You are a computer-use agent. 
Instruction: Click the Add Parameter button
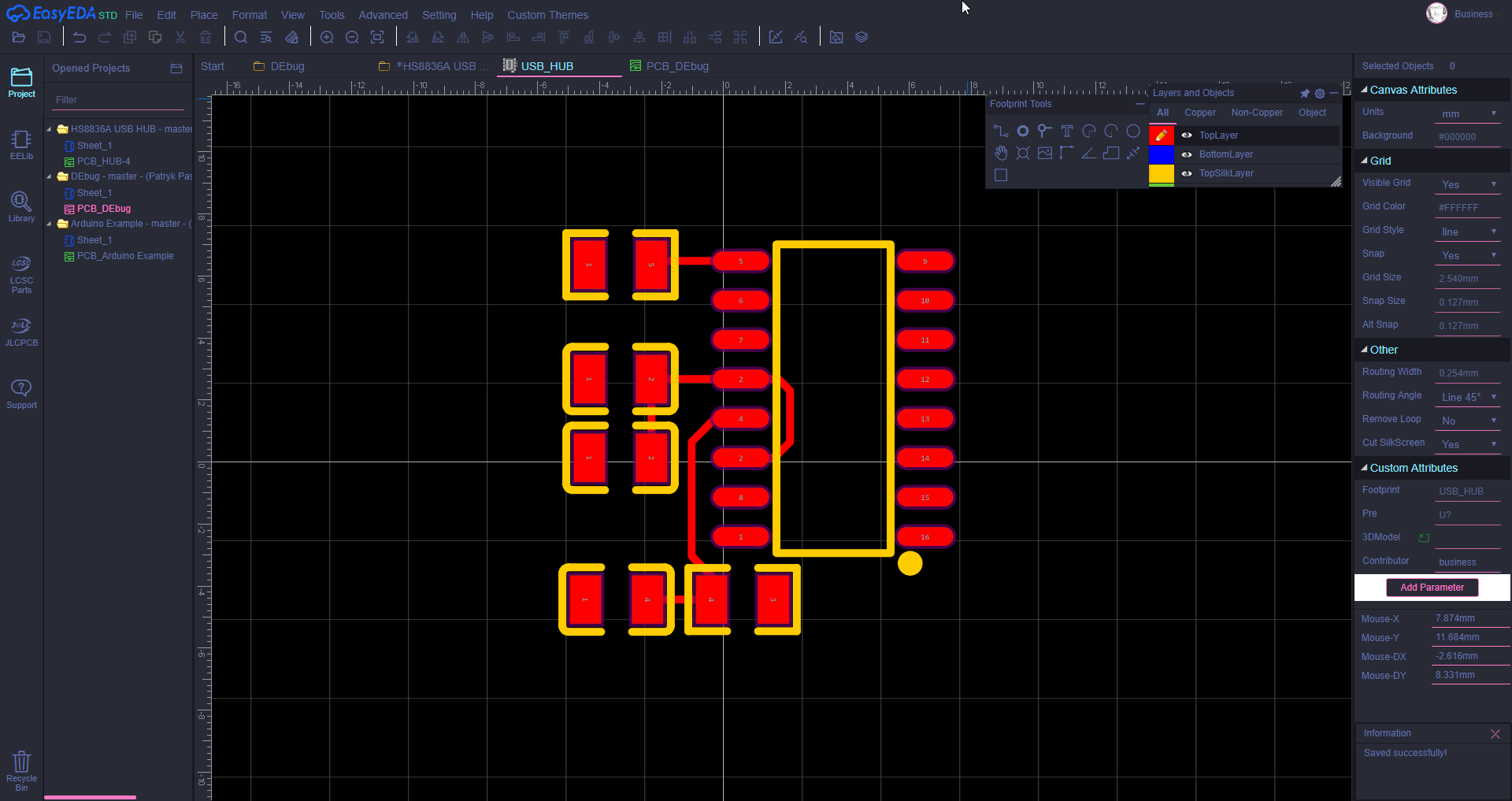(1432, 588)
